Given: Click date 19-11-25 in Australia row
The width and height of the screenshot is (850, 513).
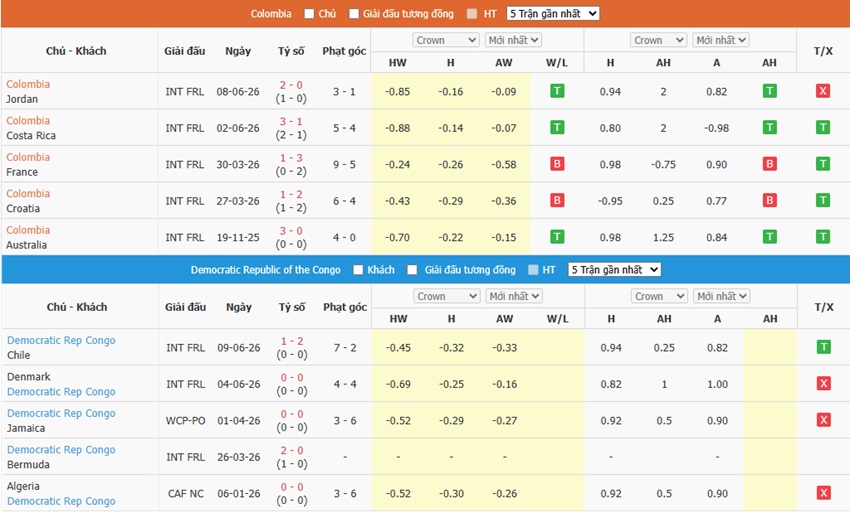Looking at the screenshot, I should (x=238, y=238).
